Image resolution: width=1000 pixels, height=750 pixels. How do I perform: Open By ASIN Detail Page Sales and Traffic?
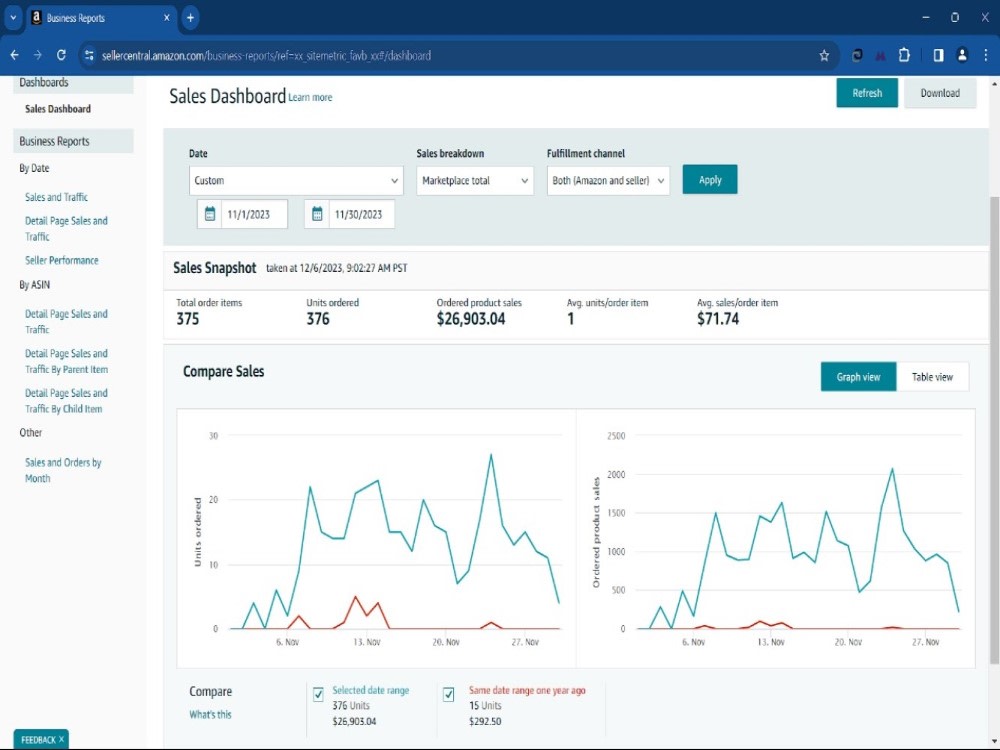pos(66,321)
